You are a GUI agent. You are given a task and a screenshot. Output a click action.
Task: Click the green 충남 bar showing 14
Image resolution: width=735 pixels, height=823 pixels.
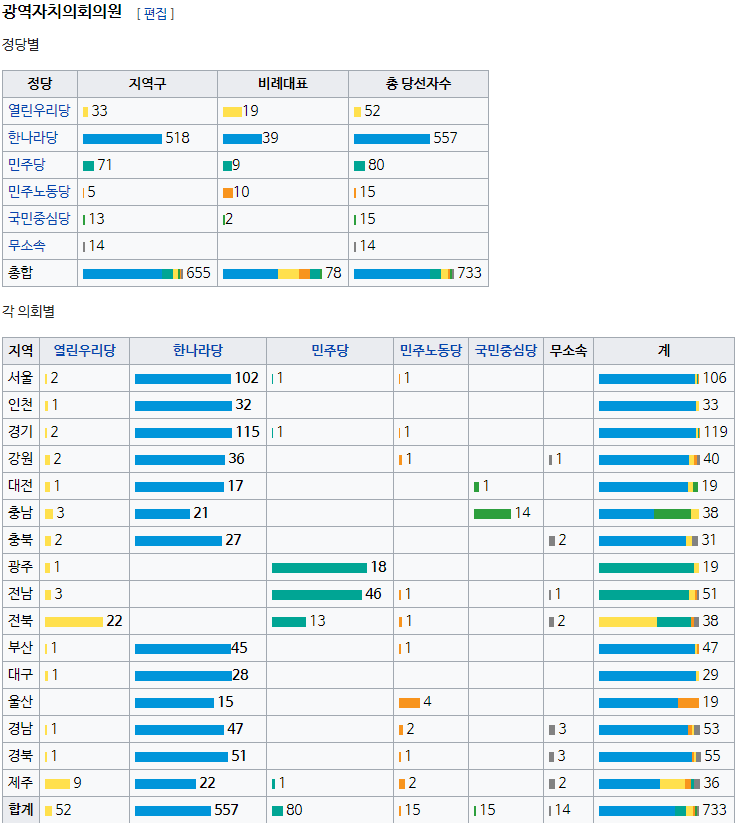coord(492,513)
